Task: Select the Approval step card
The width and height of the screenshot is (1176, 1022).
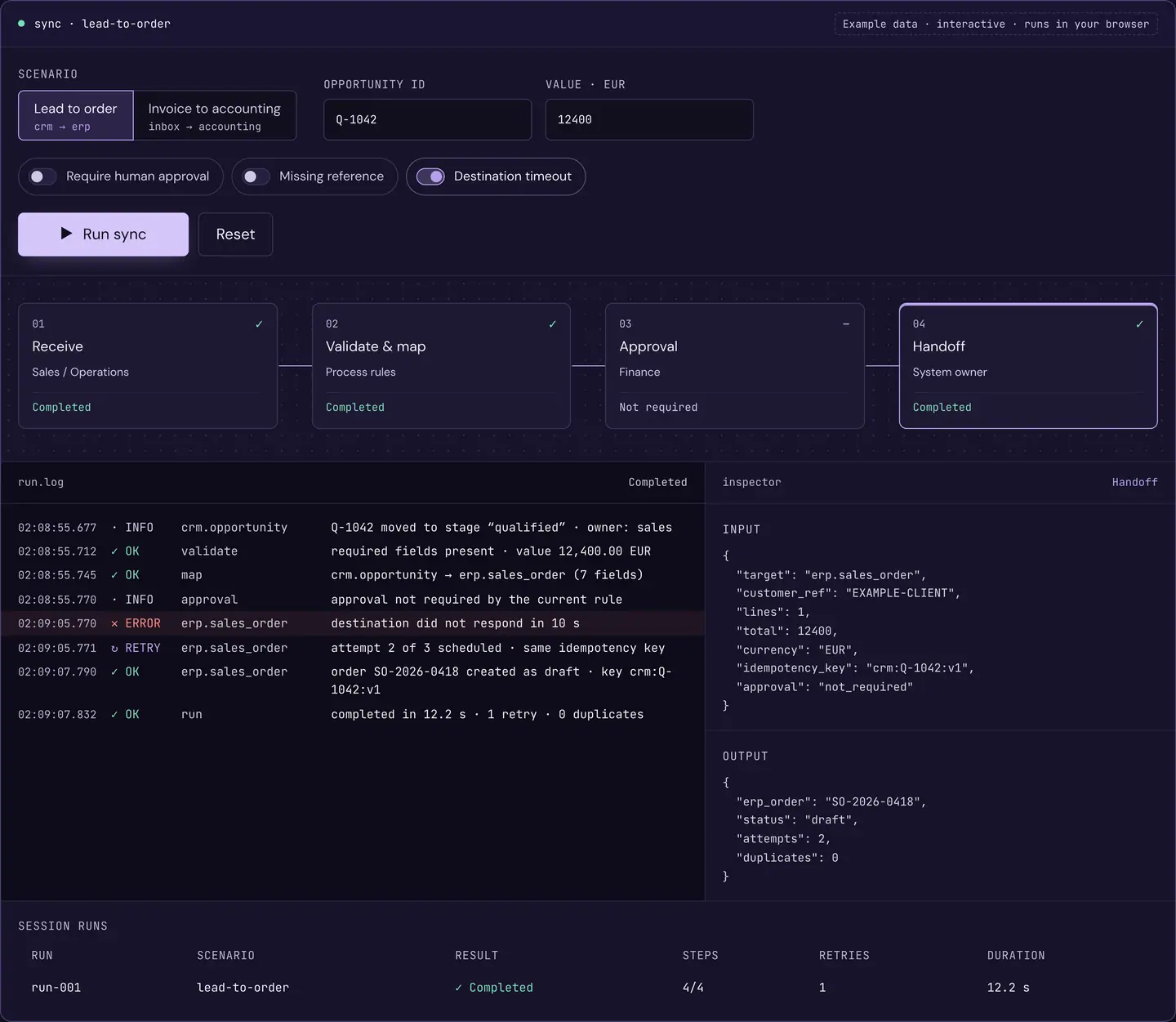Action: tap(735, 366)
